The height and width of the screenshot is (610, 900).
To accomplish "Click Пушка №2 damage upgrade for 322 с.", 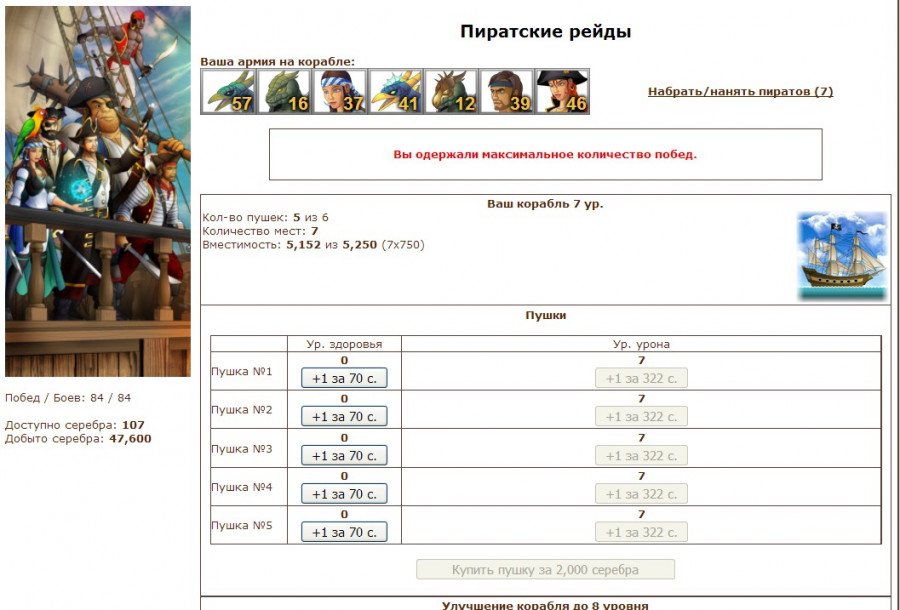I will [x=641, y=417].
